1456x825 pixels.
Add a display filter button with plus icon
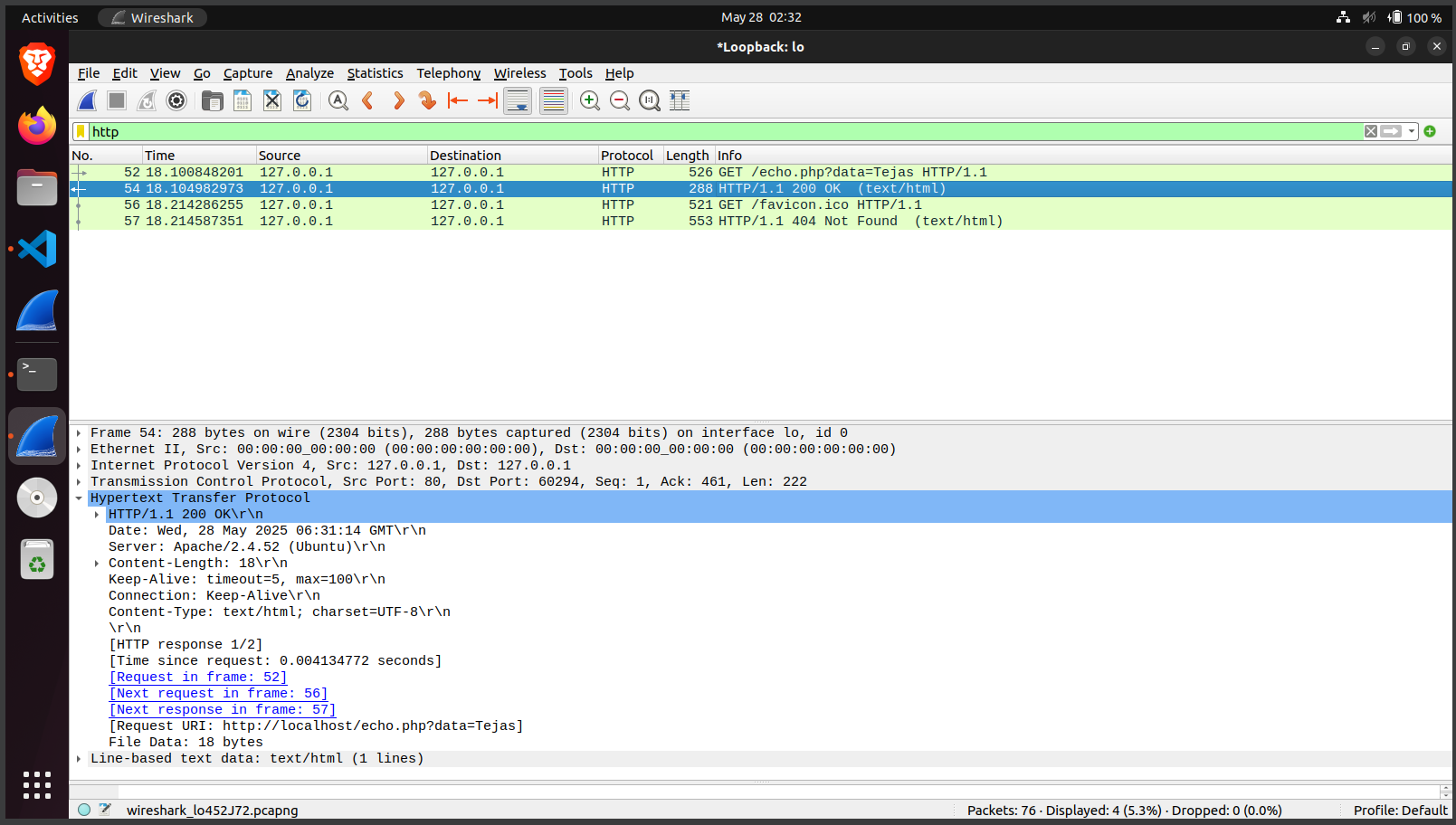pos(1430,131)
